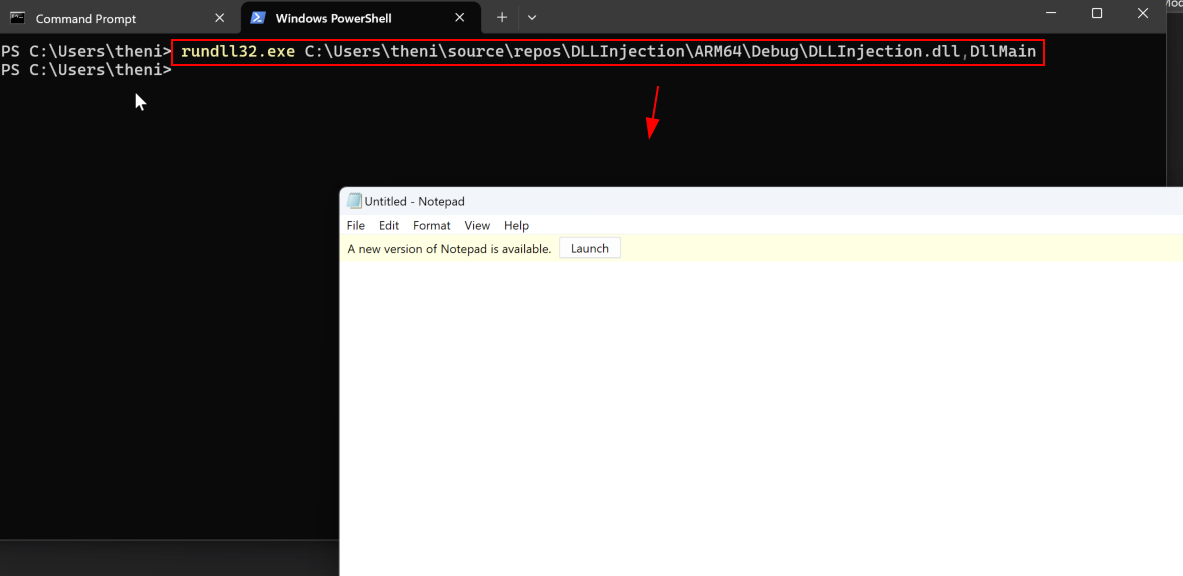Expand the new tab profile dropdown

pyautogui.click(x=532, y=17)
